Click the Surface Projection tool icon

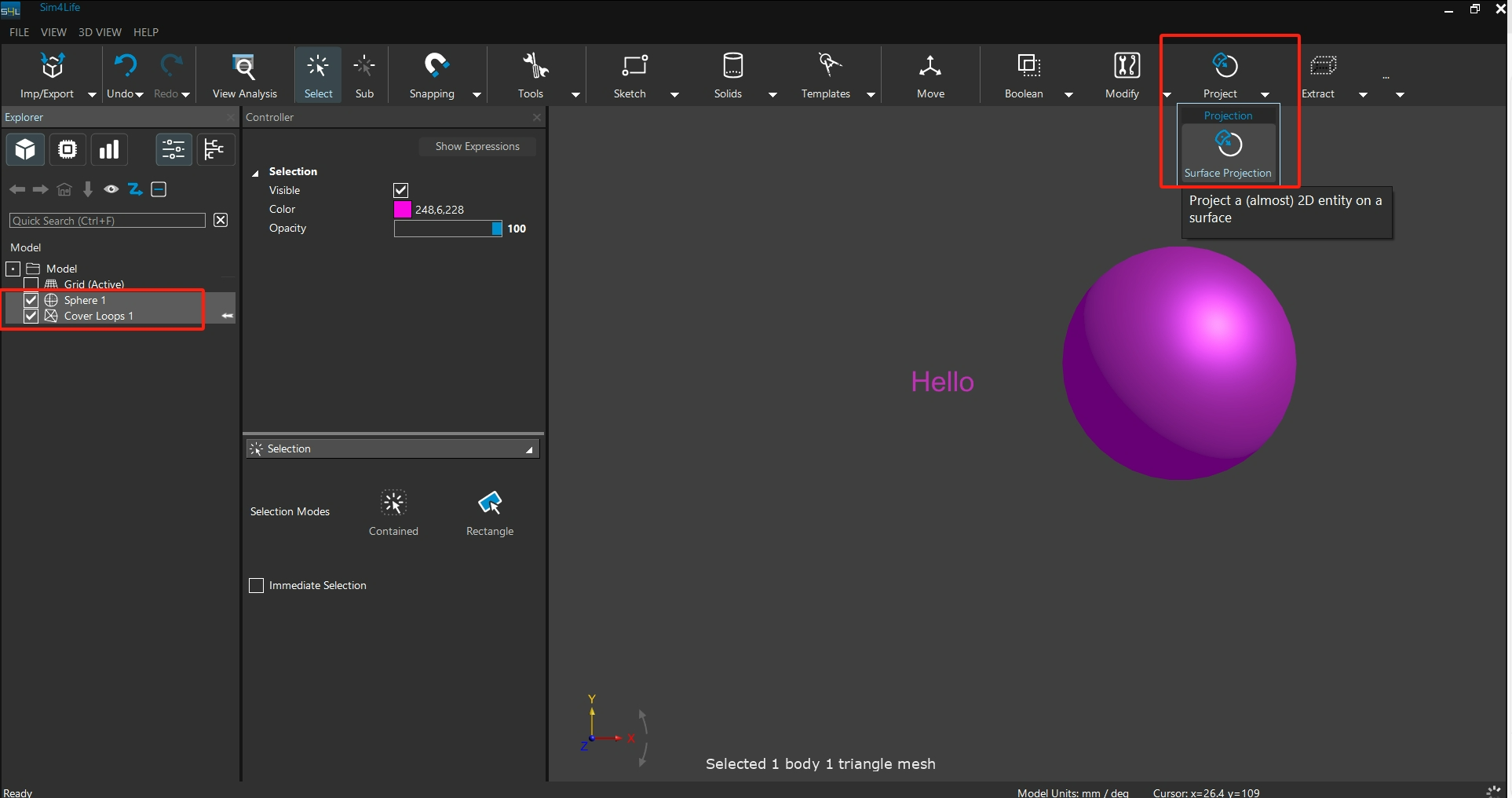pos(1228,145)
